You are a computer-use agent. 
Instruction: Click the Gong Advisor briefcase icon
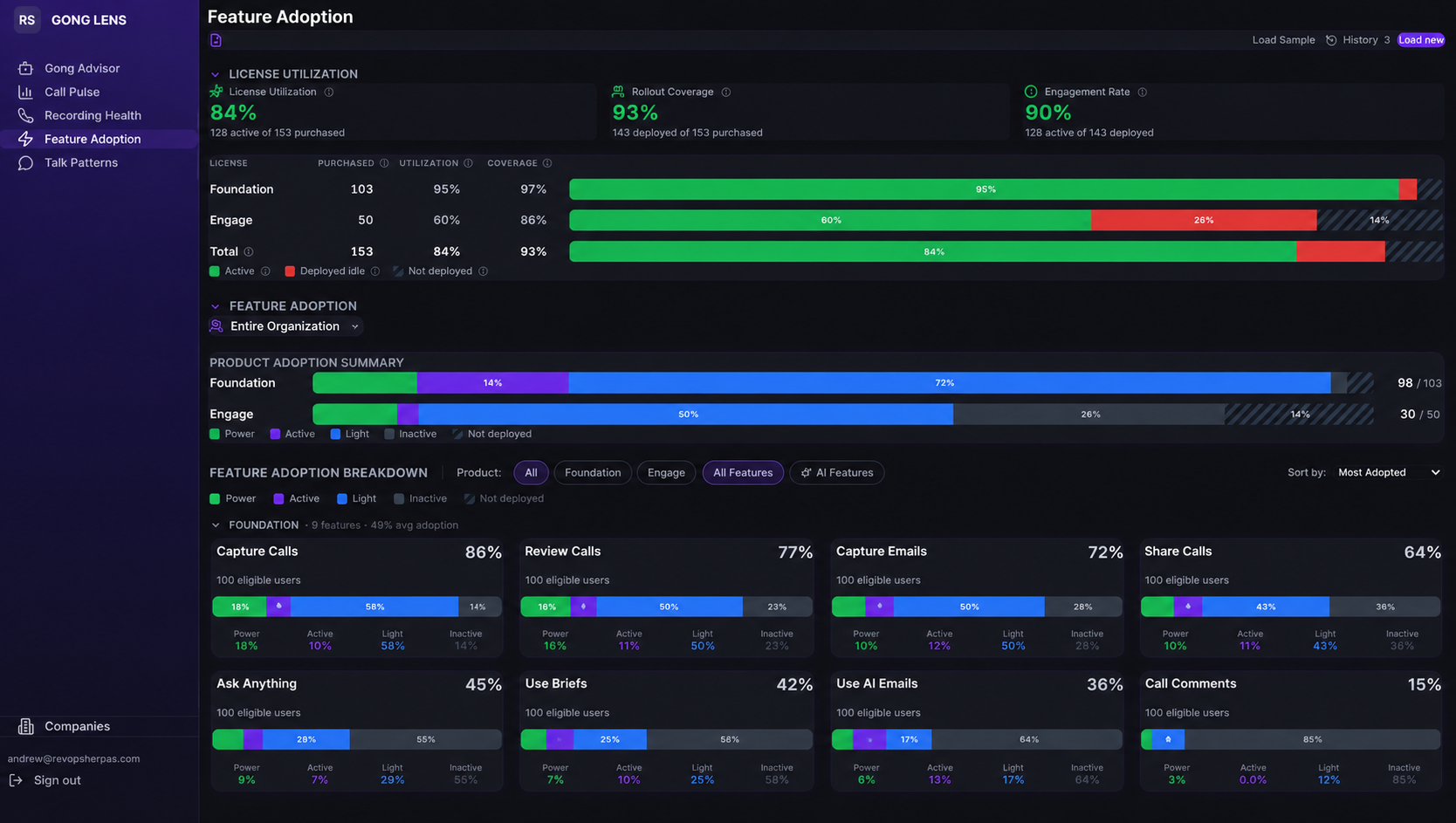coord(25,68)
